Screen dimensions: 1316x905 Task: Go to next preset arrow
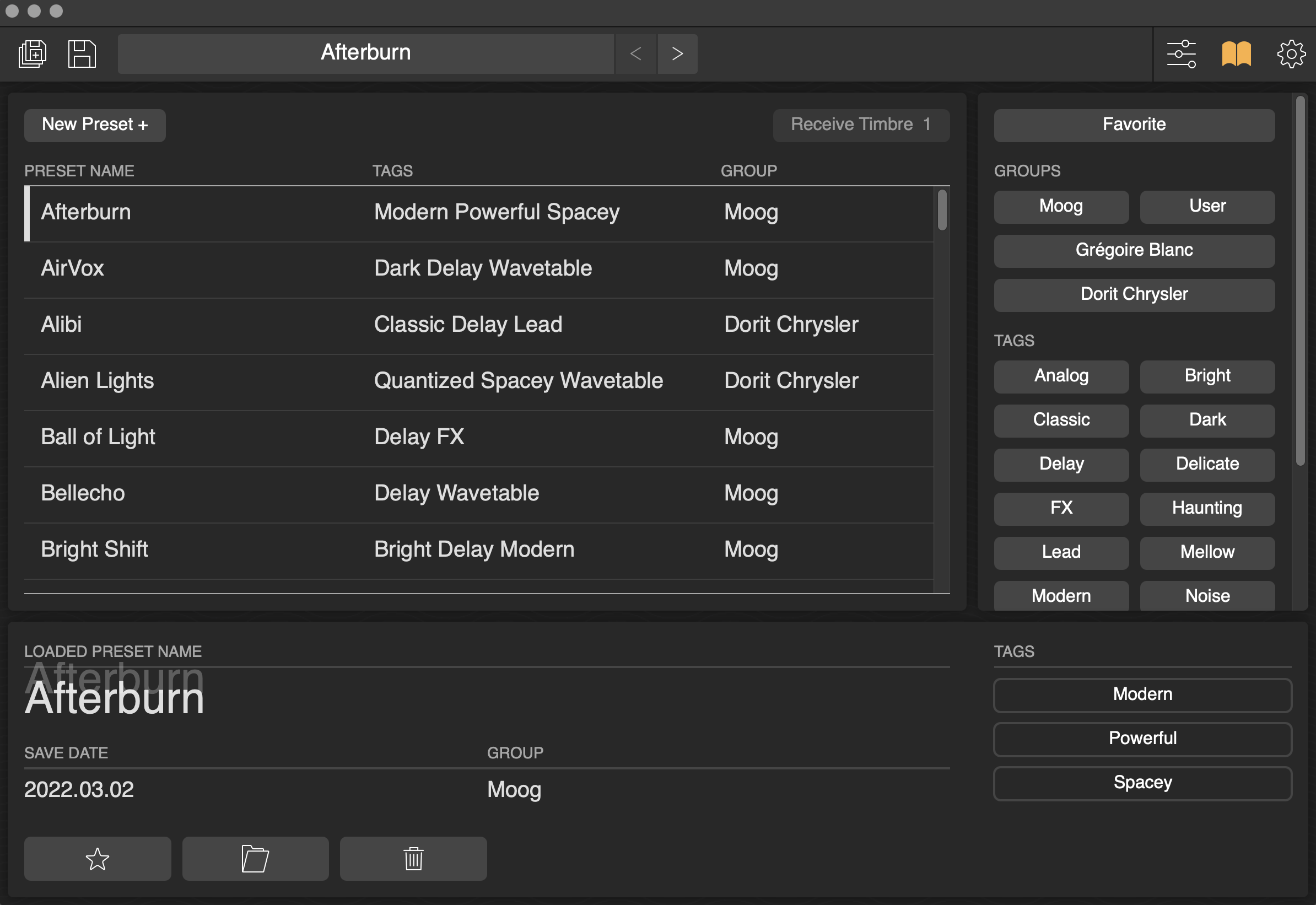click(x=677, y=54)
